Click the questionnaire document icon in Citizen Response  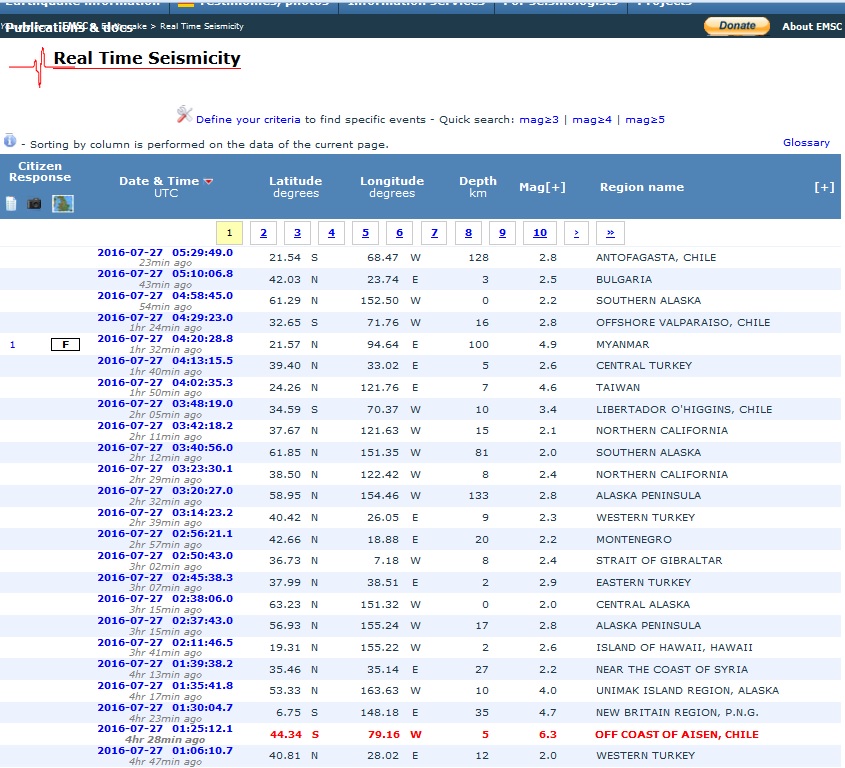11,204
